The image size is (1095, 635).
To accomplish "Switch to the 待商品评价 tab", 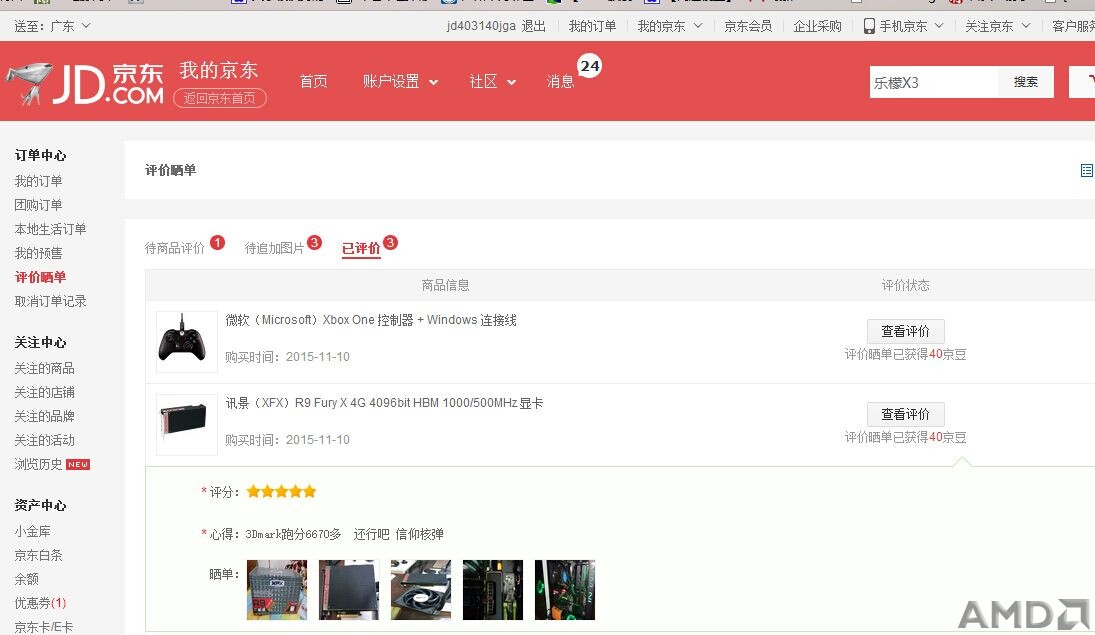I will coord(175,248).
